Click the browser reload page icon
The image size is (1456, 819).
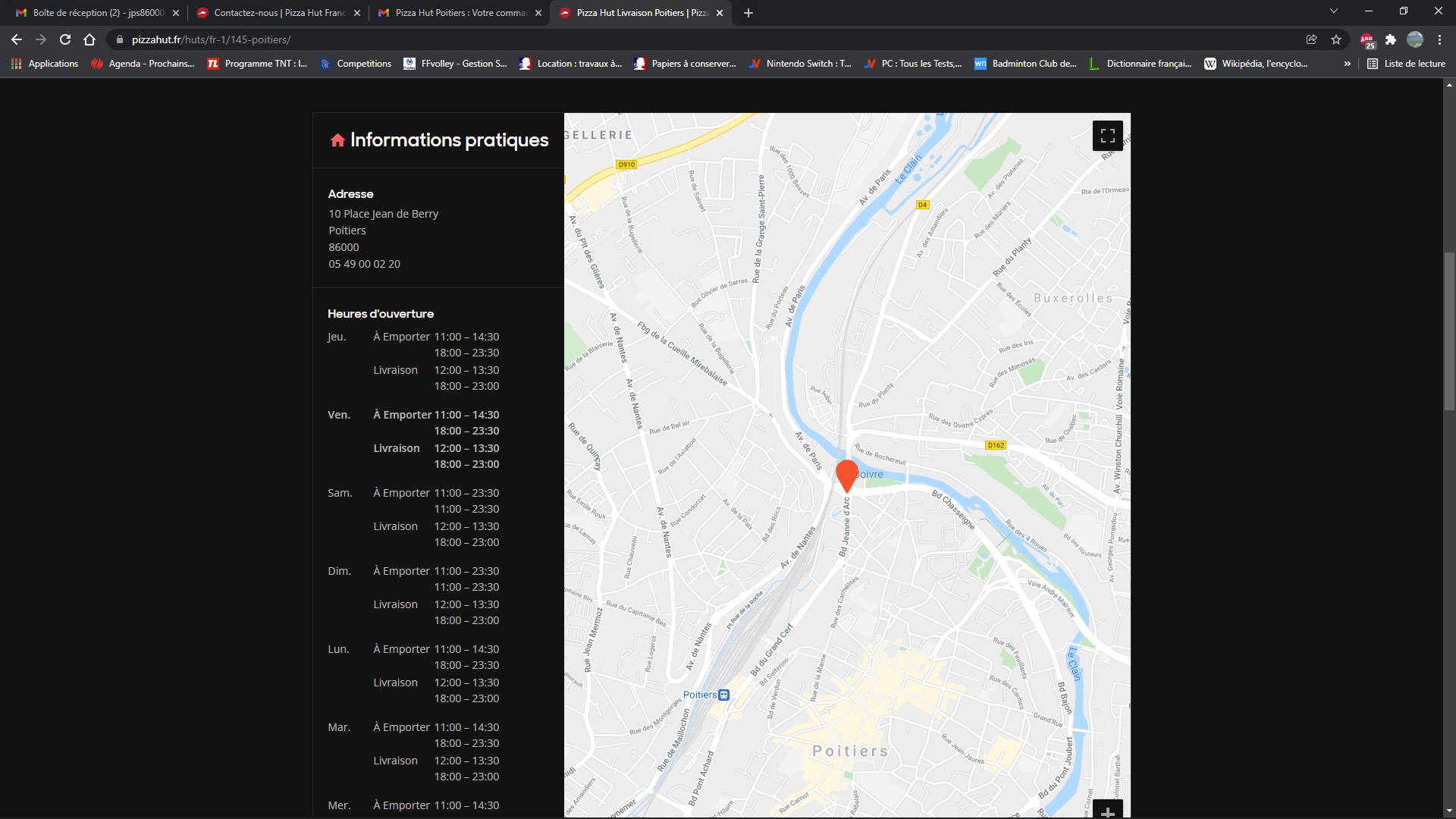coord(65,39)
